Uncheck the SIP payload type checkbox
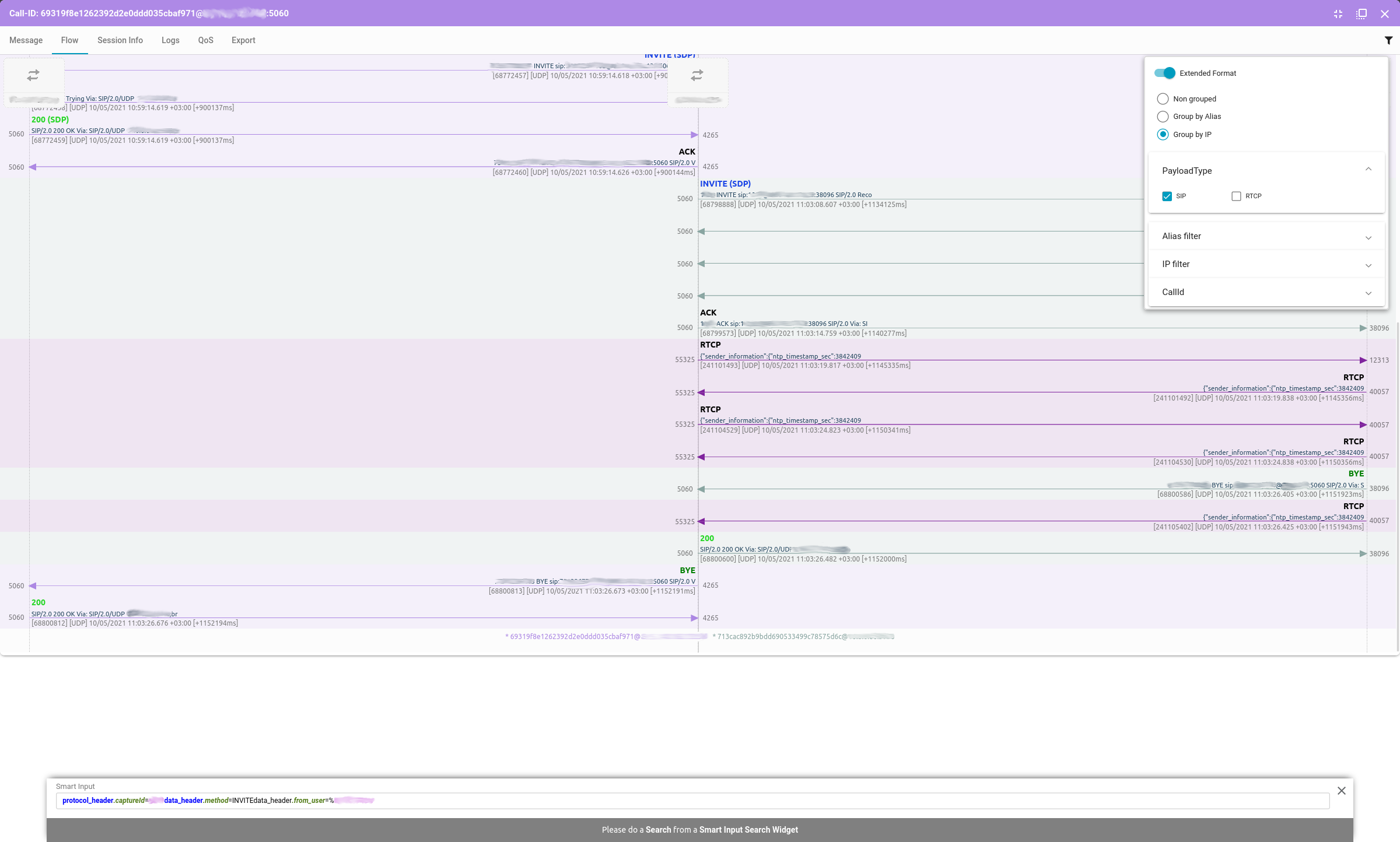 tap(1167, 196)
